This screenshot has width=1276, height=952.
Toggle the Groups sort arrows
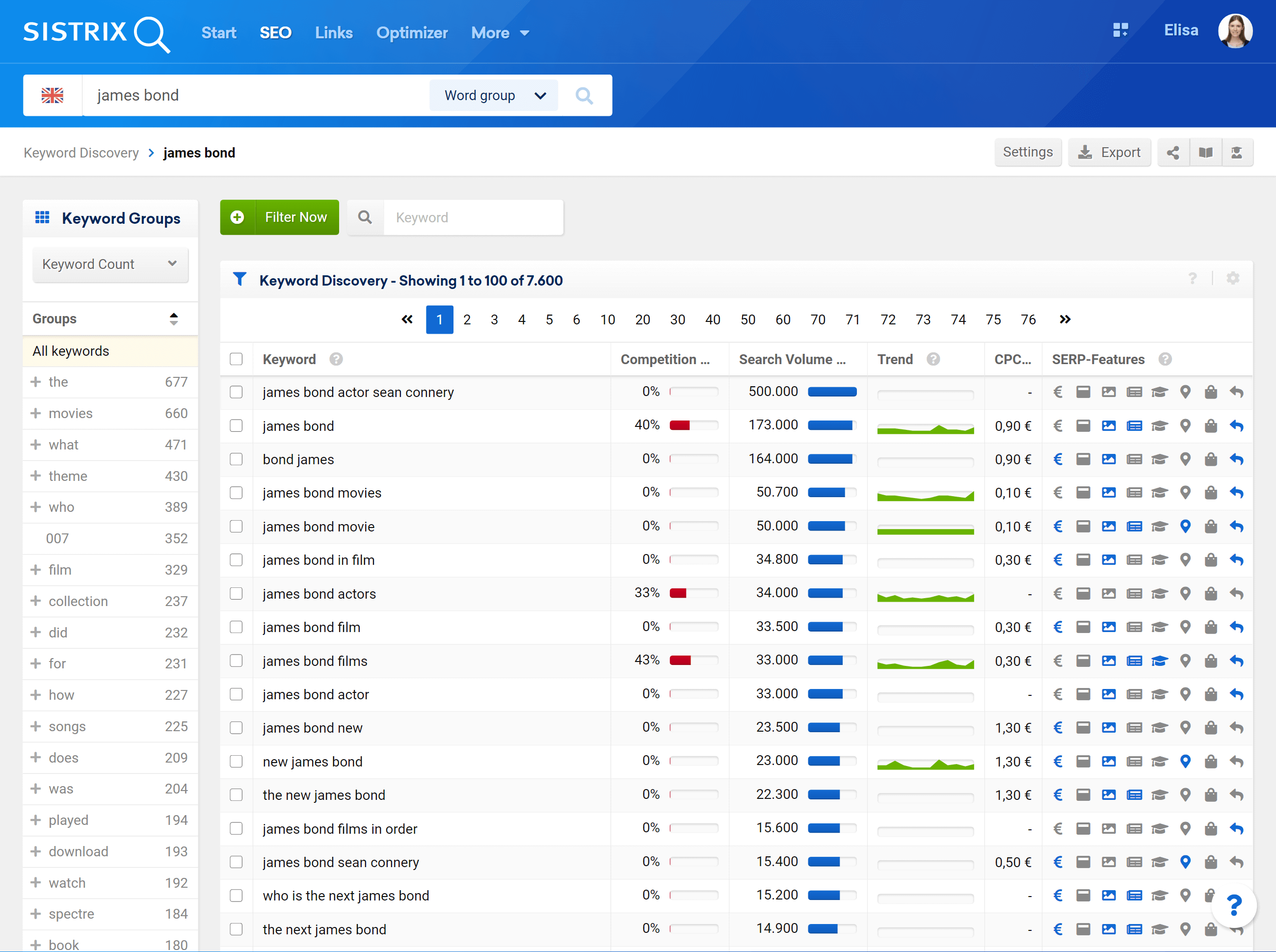point(173,318)
